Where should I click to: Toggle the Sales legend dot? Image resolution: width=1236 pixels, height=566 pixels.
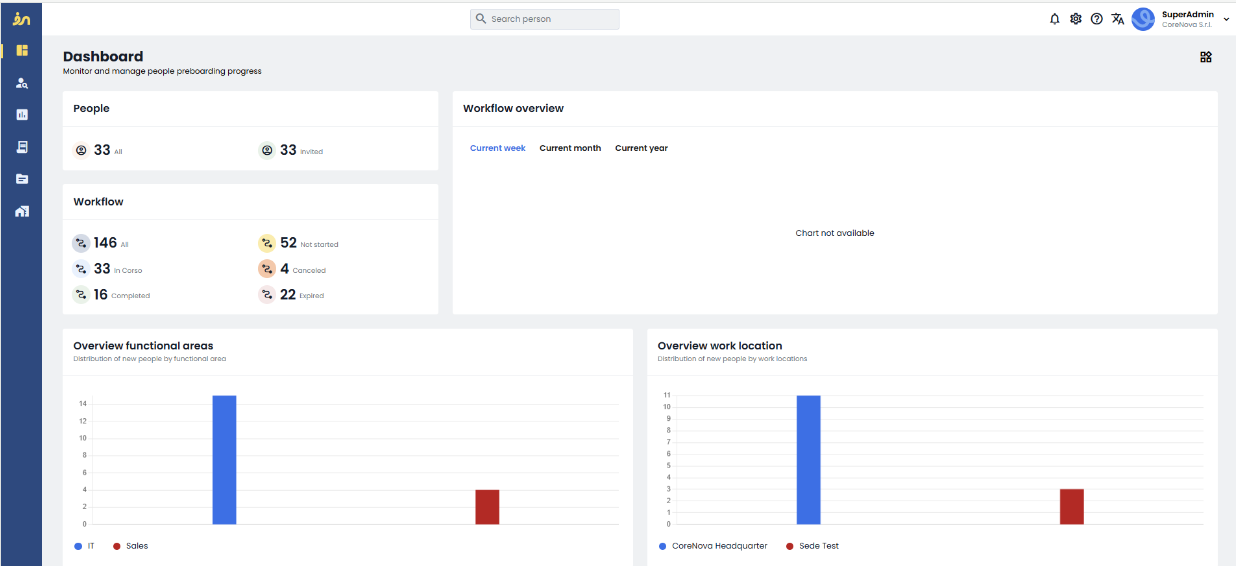tap(117, 546)
